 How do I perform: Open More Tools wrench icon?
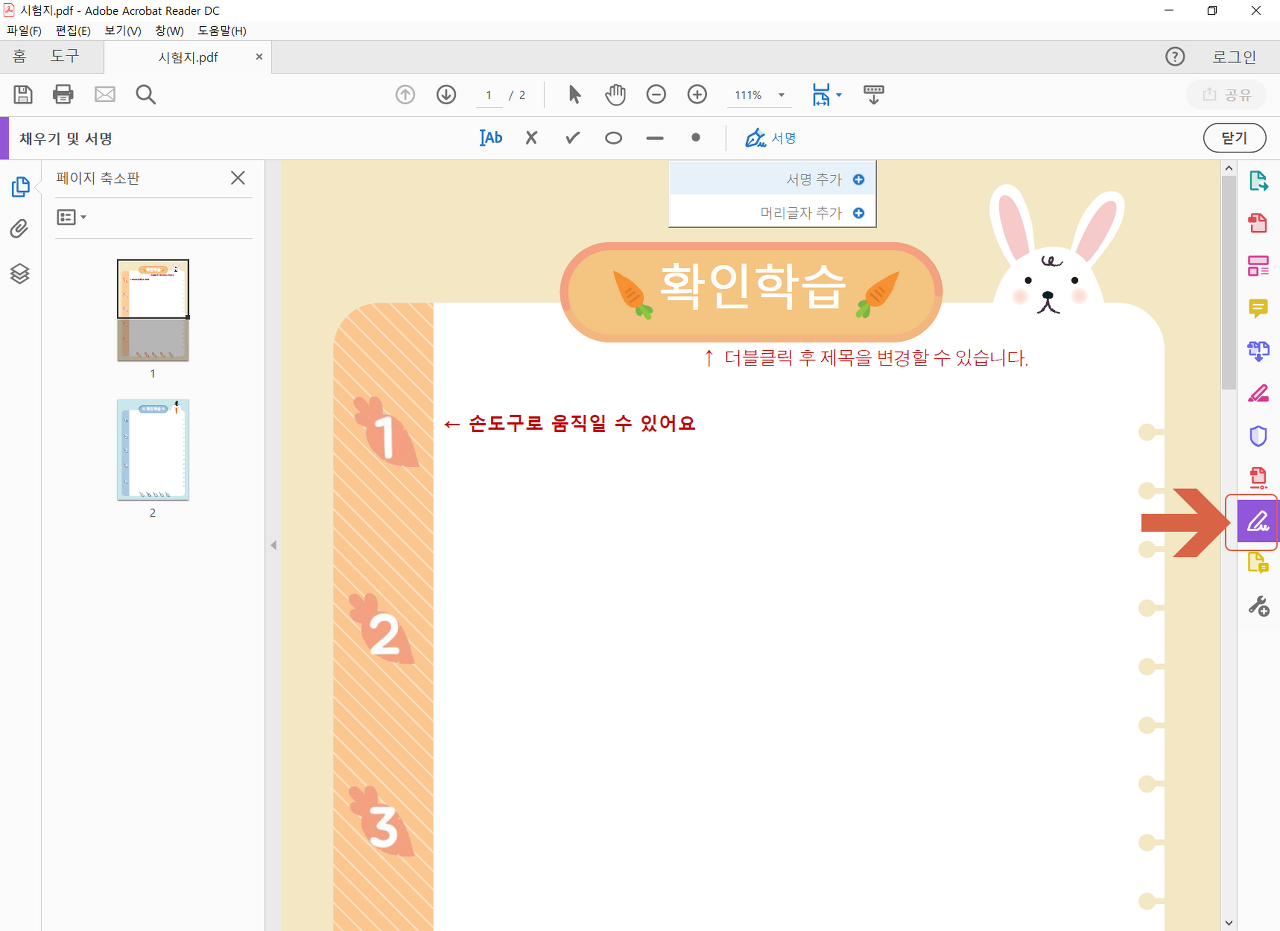(x=1258, y=605)
